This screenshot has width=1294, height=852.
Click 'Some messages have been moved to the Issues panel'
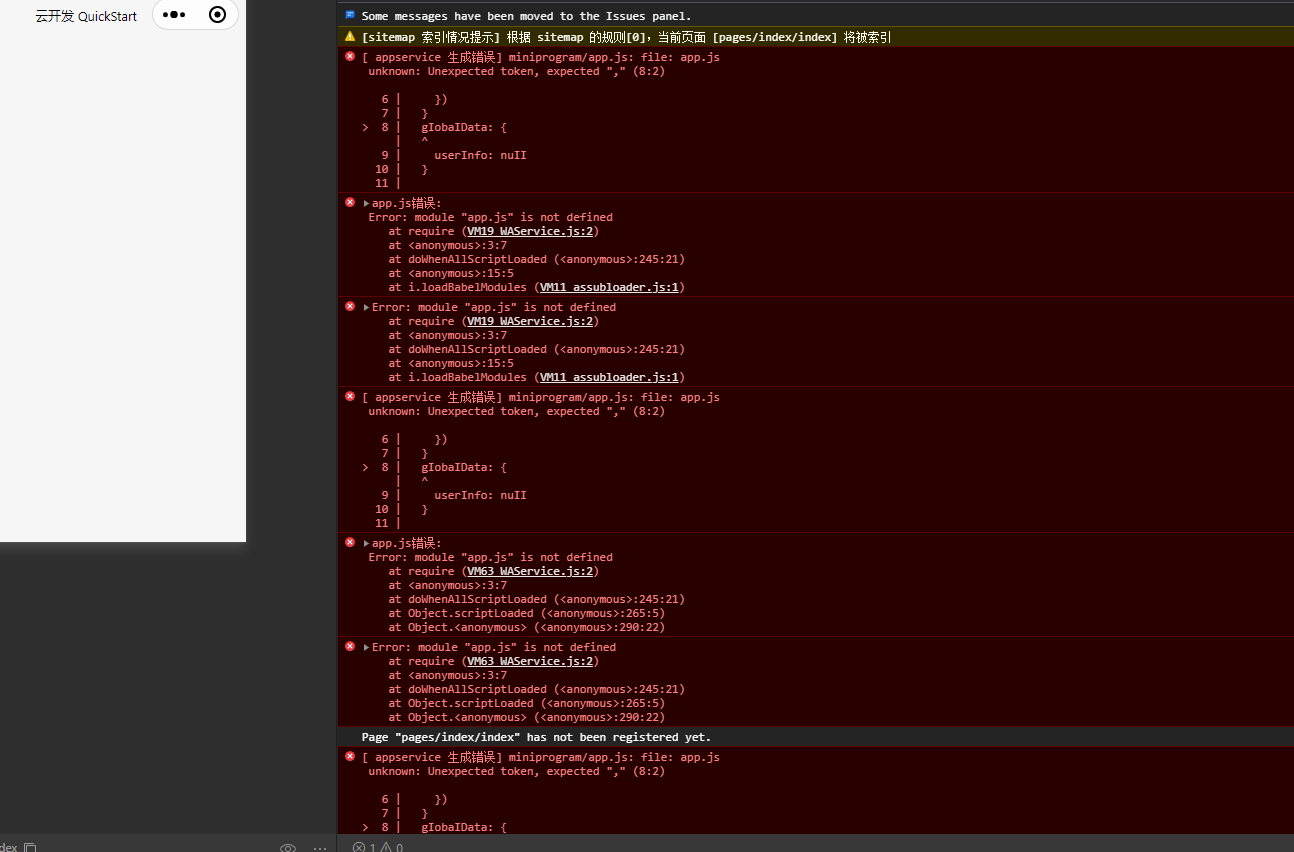[526, 16]
